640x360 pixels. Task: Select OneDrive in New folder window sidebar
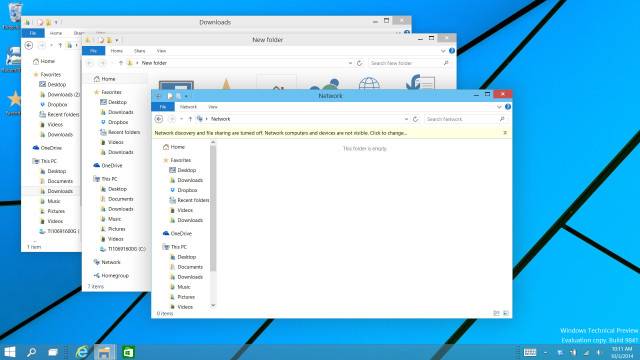(108, 165)
